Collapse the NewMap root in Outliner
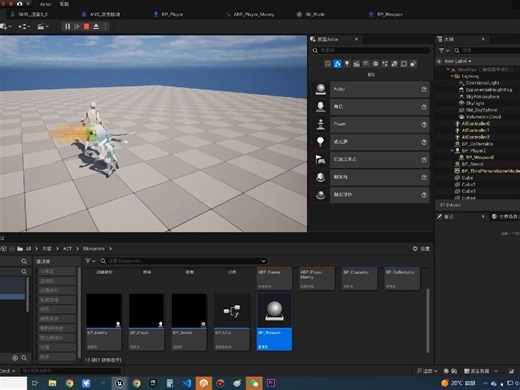Viewport: 520px width, 390px height. 448,69
